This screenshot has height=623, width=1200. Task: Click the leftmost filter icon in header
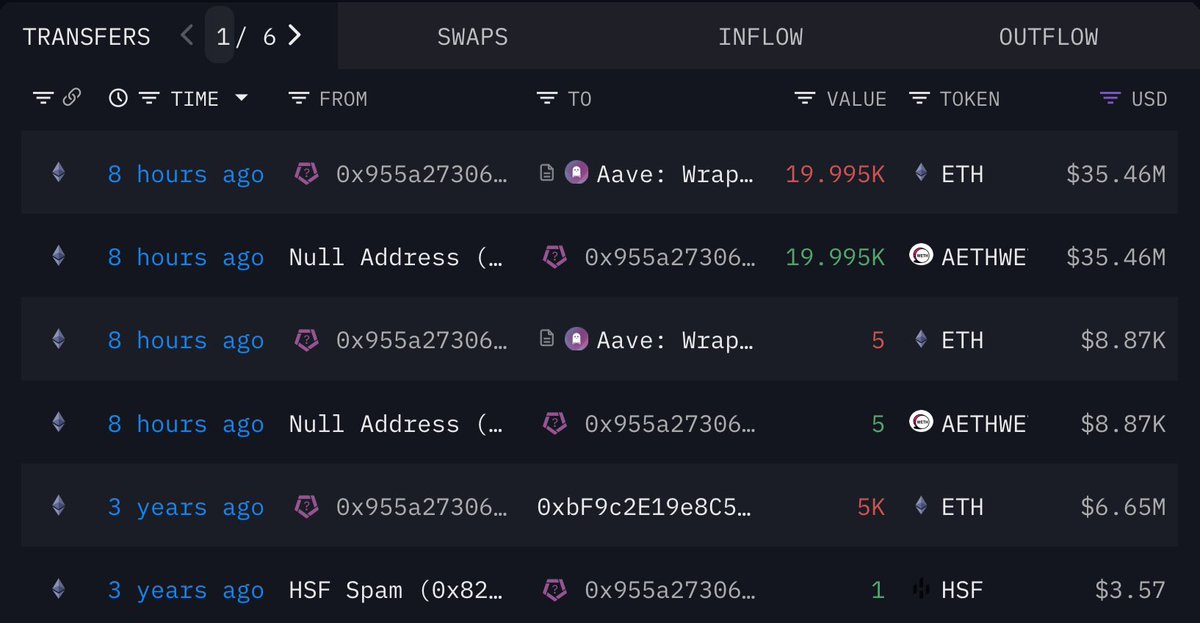[x=43, y=98]
